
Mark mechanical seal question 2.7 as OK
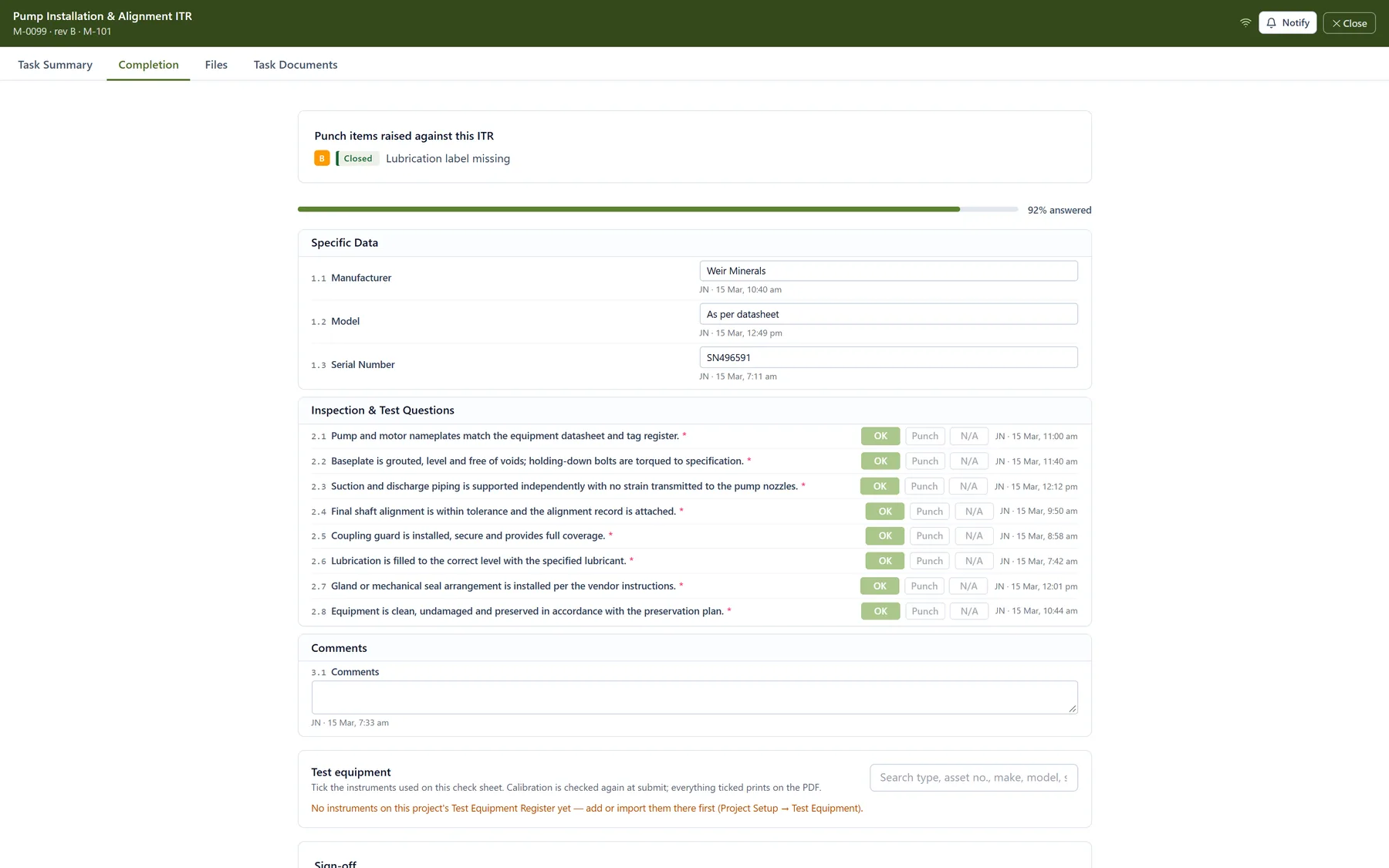click(880, 586)
